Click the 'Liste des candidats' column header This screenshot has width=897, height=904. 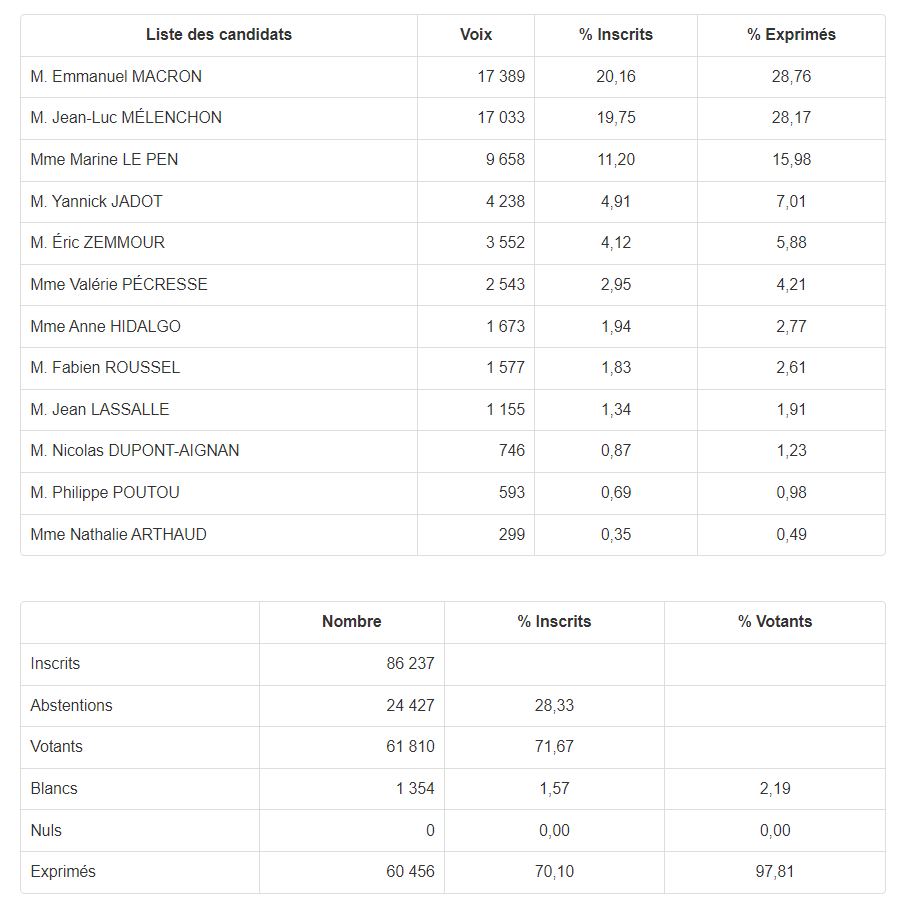coord(218,35)
